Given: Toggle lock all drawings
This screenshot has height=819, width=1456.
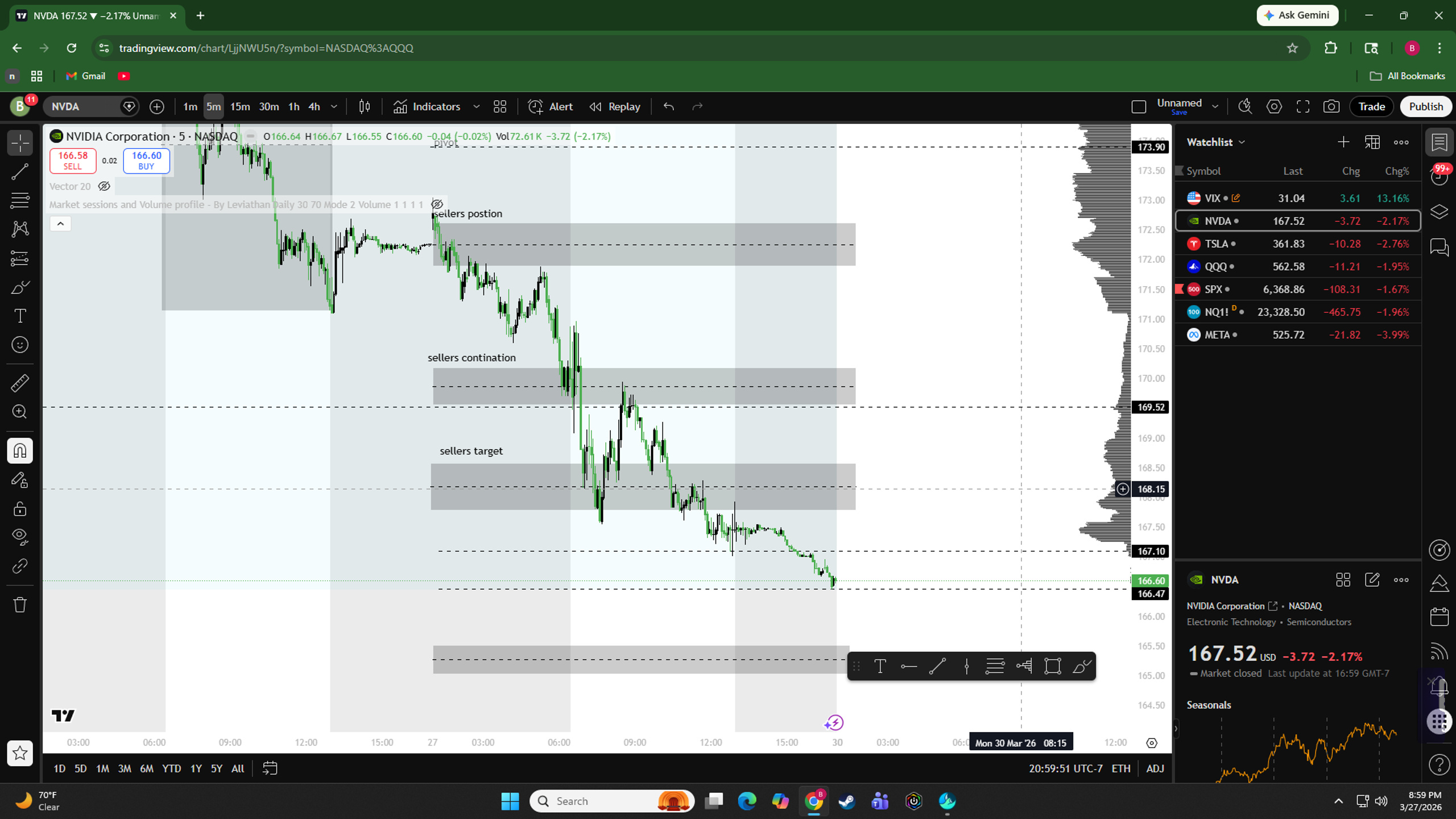Looking at the screenshot, I should 20,508.
